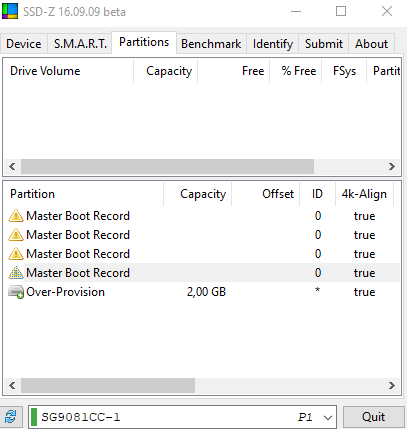The width and height of the screenshot is (407, 429).
Task: Click the upper list scroll right arrow
Action: point(392,166)
